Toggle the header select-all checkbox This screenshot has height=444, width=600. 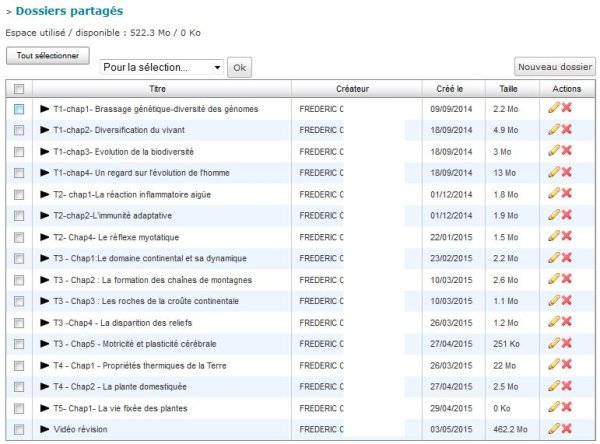pos(19,89)
